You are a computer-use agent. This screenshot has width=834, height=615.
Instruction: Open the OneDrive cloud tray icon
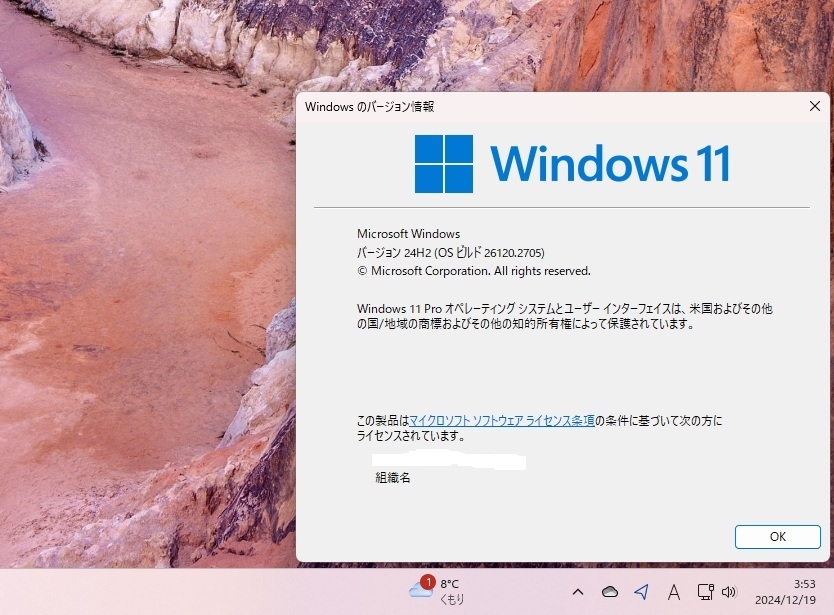(x=610, y=592)
